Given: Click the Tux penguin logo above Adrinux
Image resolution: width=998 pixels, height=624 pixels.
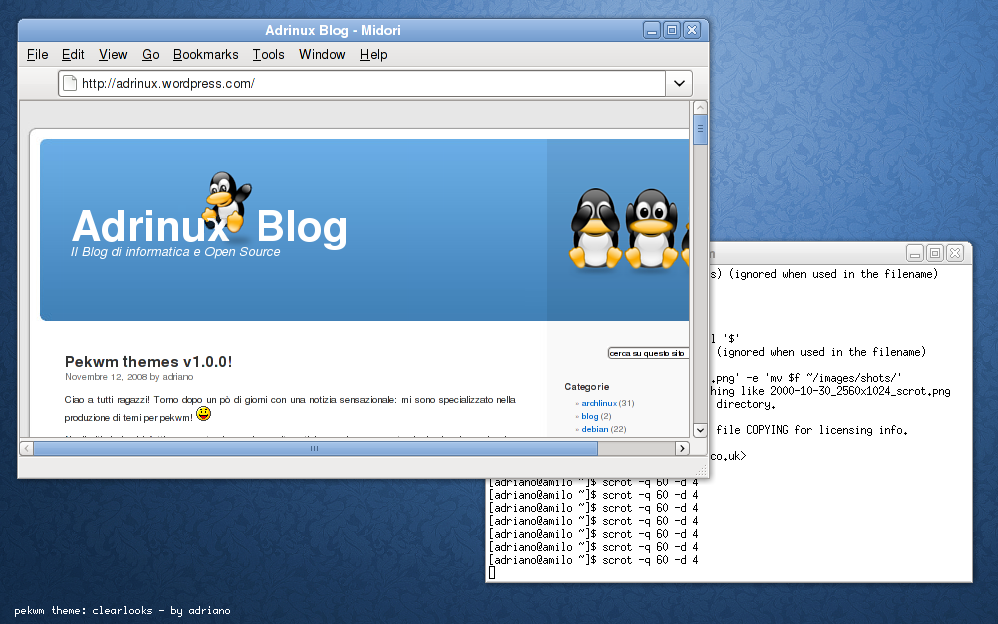Looking at the screenshot, I should tap(226, 201).
